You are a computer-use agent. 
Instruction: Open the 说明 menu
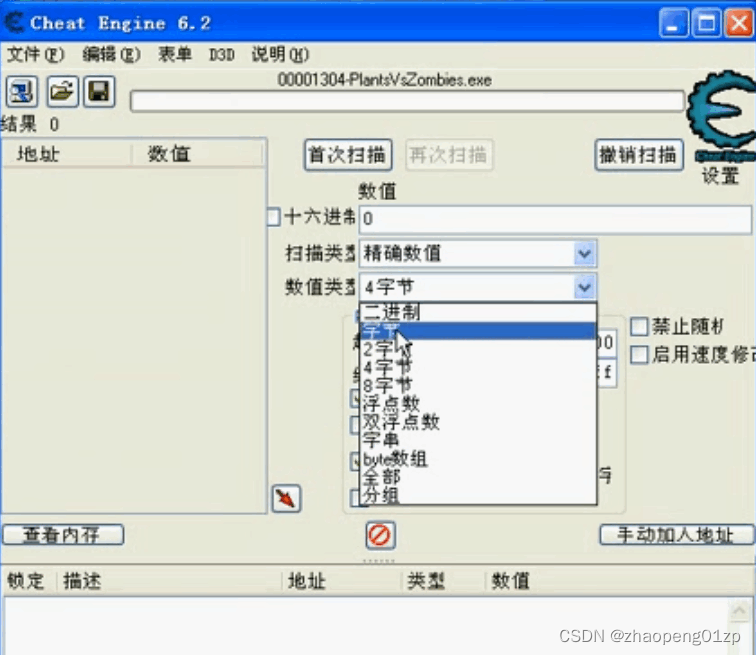coord(280,54)
